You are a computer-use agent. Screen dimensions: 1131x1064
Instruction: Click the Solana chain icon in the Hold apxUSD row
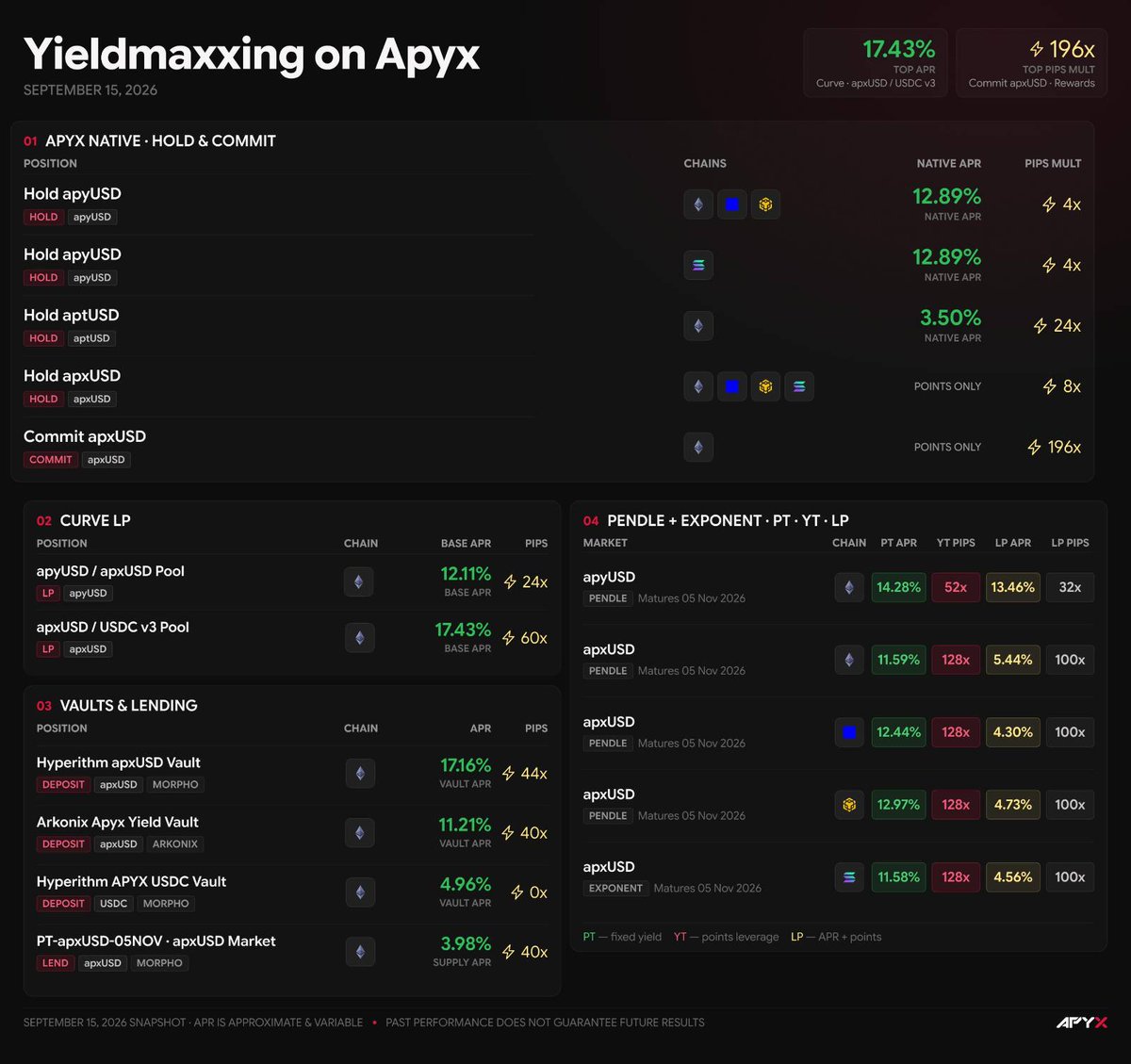799,386
